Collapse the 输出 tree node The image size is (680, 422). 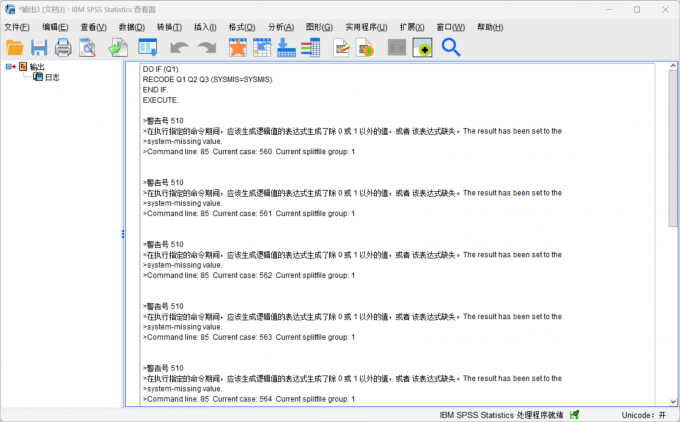point(10,67)
